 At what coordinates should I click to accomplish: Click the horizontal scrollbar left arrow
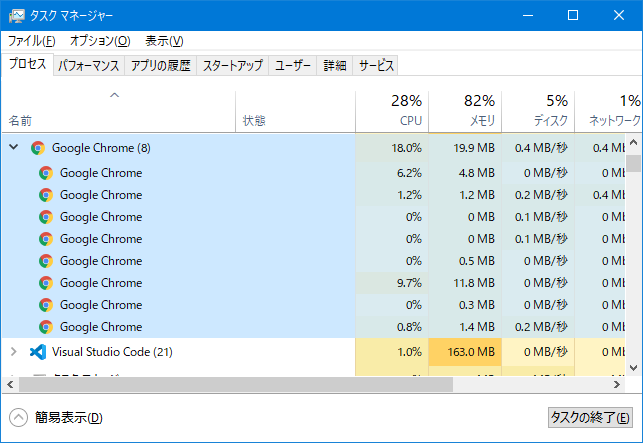(x=10, y=384)
